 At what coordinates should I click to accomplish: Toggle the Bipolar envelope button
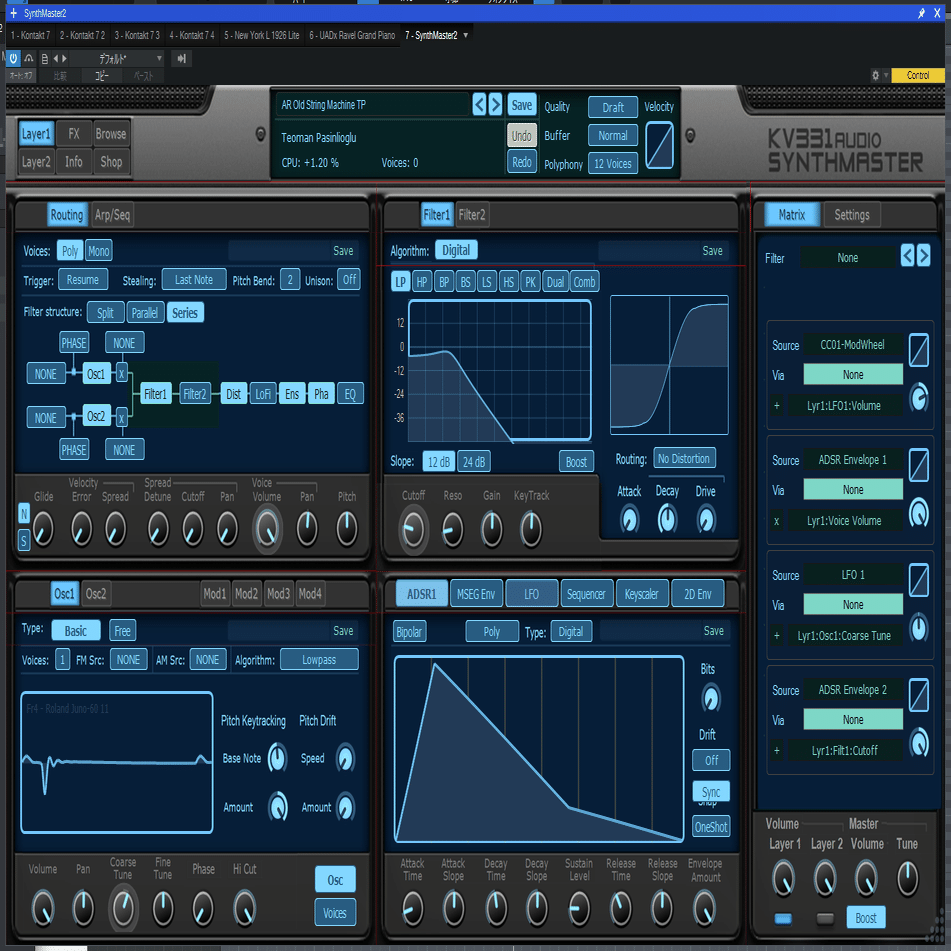point(409,632)
